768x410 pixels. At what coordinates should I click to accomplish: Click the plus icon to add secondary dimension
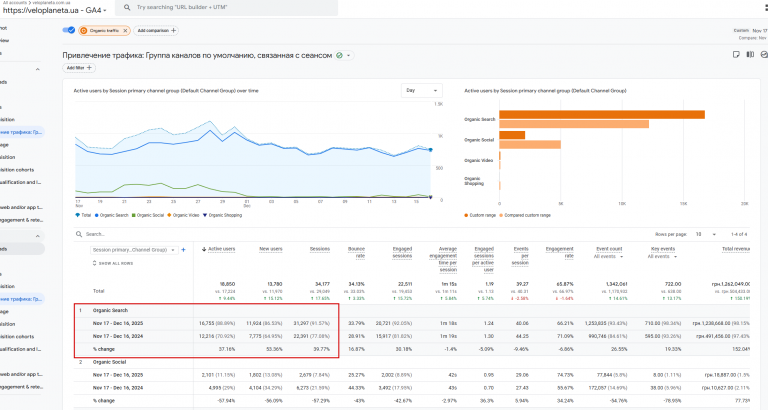coord(185,249)
